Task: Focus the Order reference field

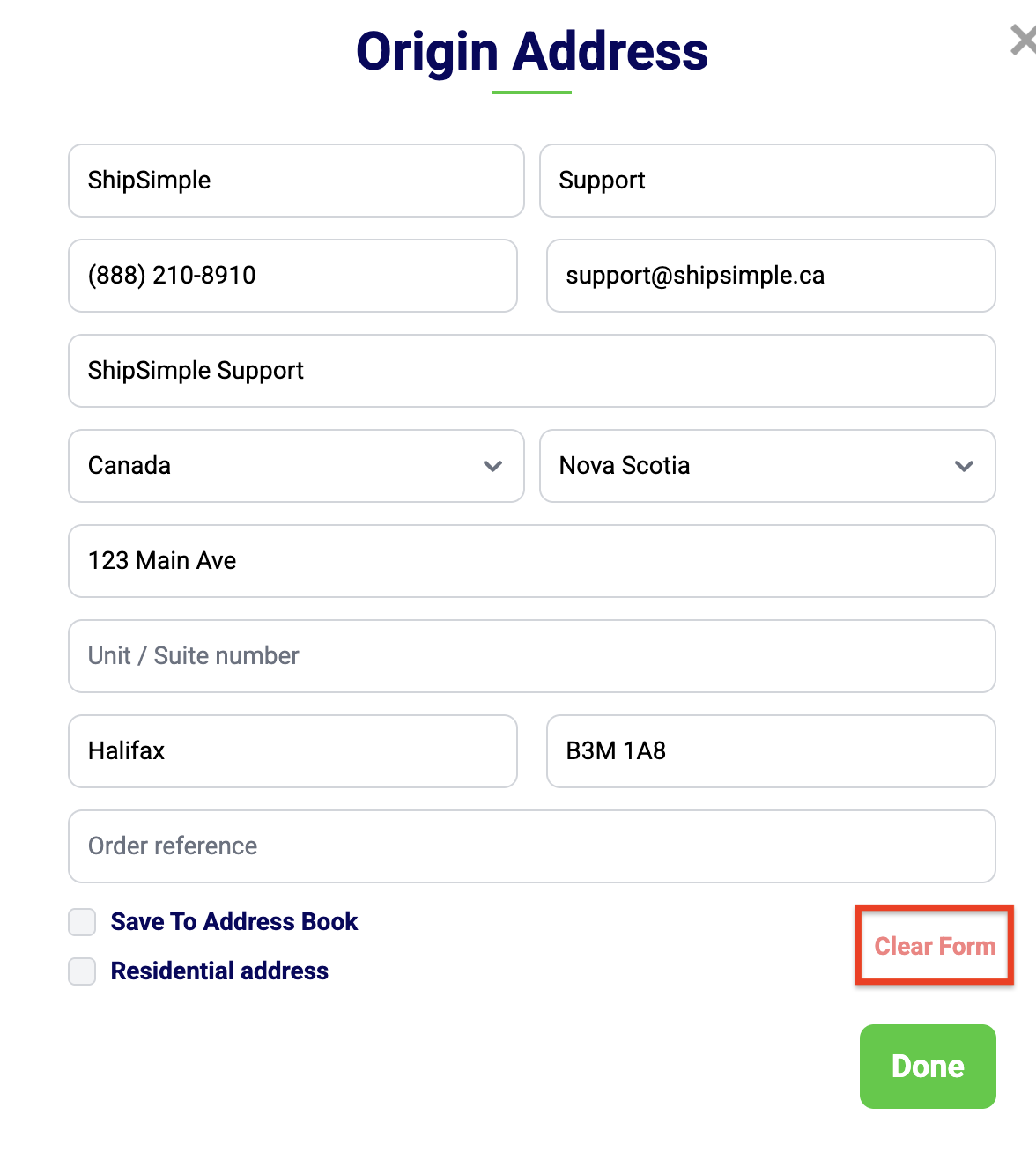Action: click(x=532, y=846)
